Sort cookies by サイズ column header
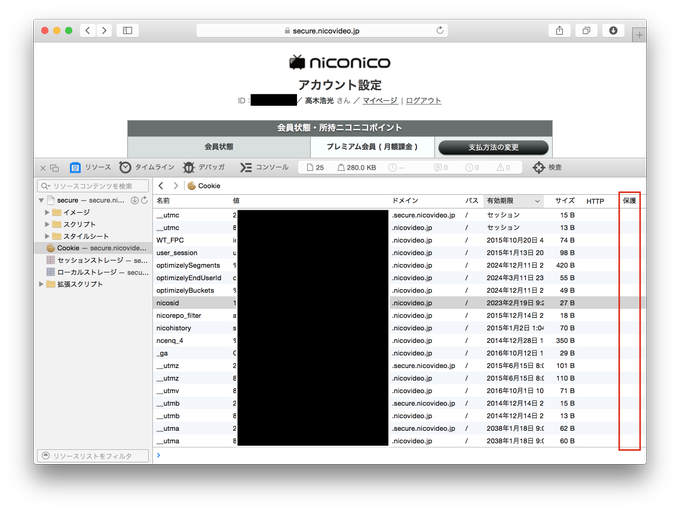Screen dimensions: 680x512 tap(565, 201)
